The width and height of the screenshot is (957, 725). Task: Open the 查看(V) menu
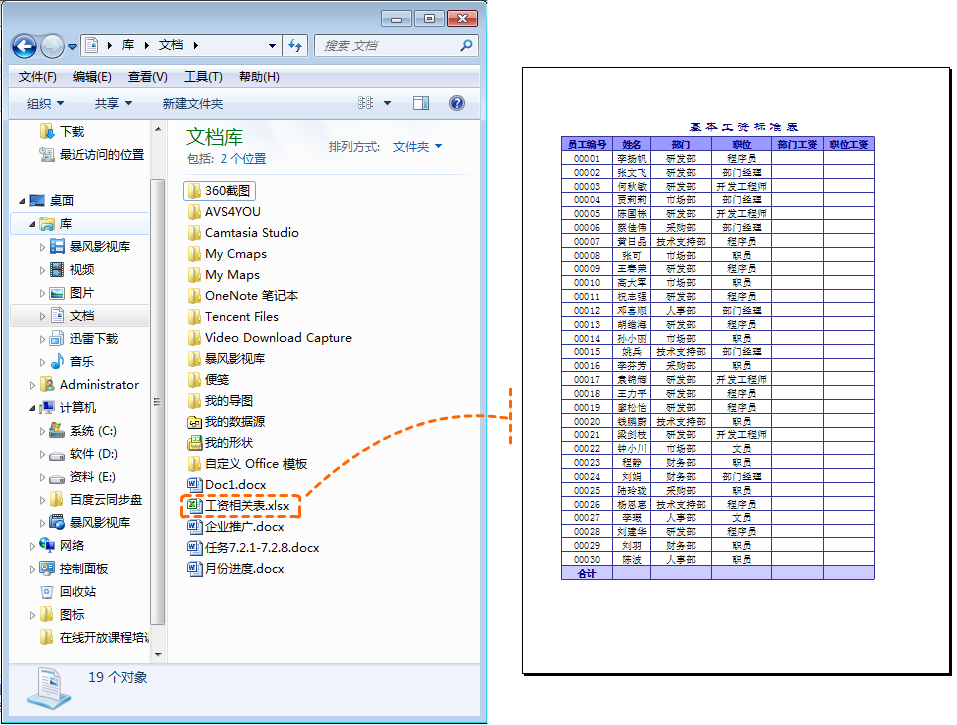tap(148, 77)
